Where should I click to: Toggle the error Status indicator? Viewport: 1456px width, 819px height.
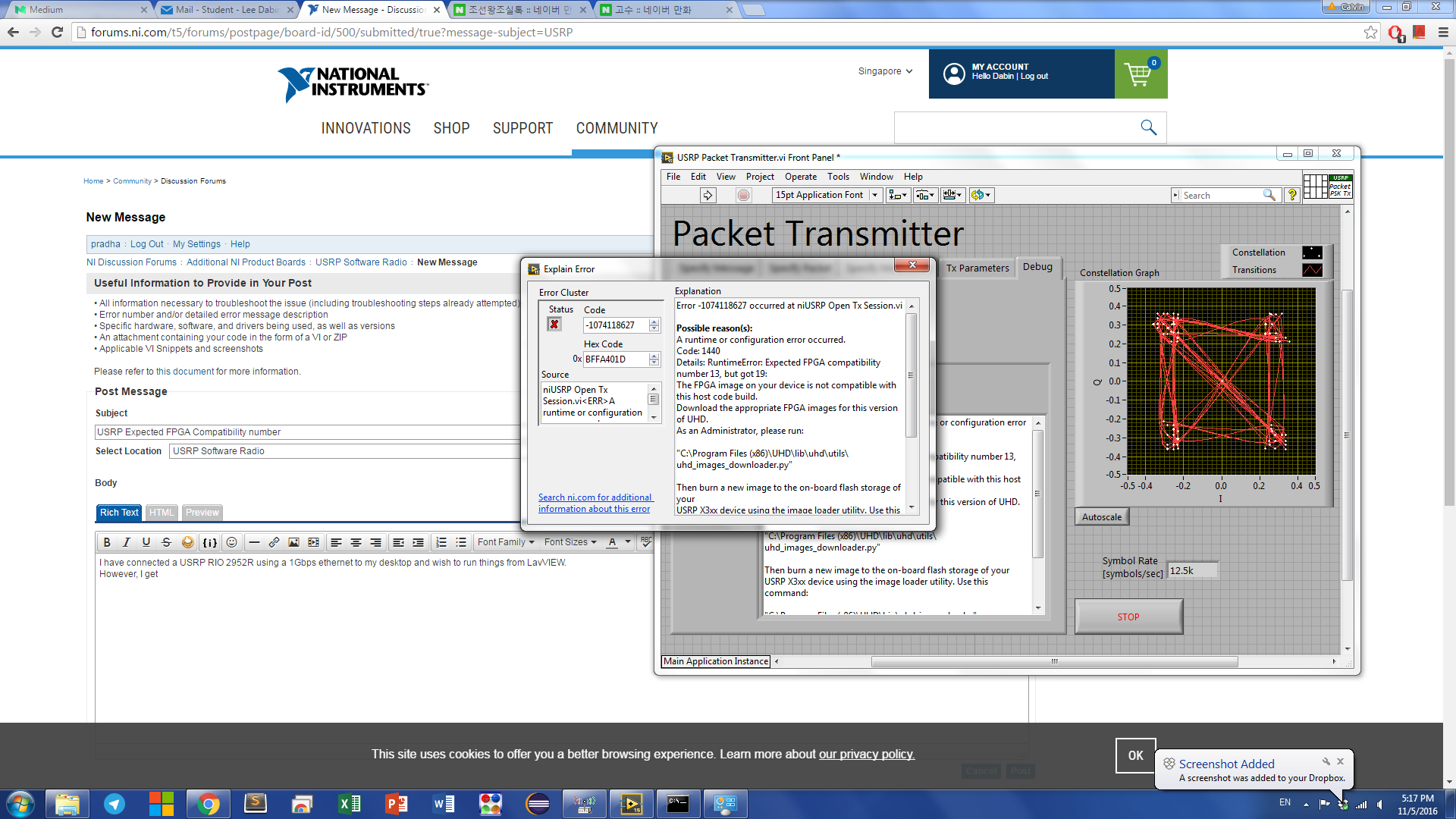point(554,325)
